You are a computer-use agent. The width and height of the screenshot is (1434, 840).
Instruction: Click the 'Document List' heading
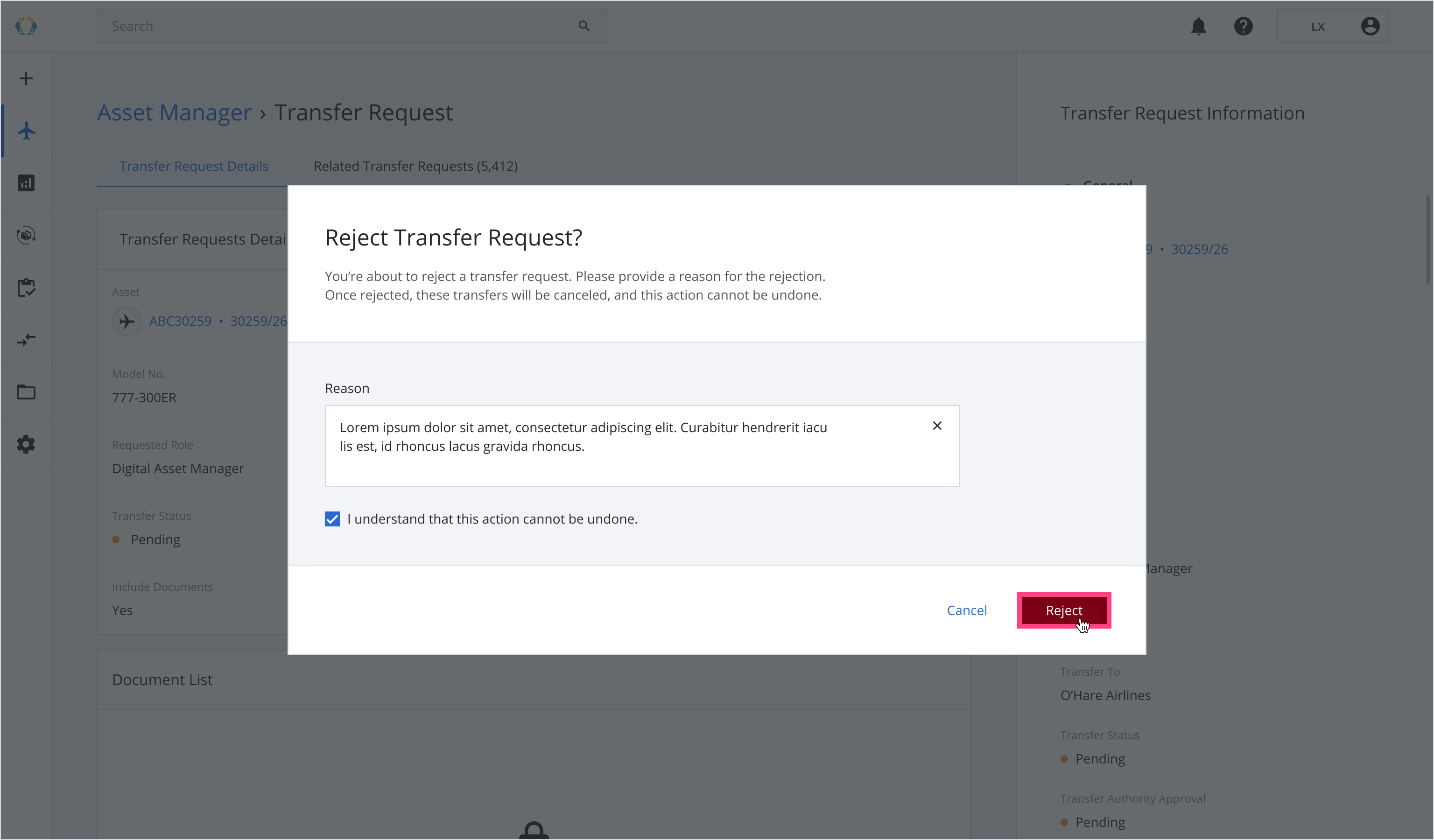(x=162, y=680)
